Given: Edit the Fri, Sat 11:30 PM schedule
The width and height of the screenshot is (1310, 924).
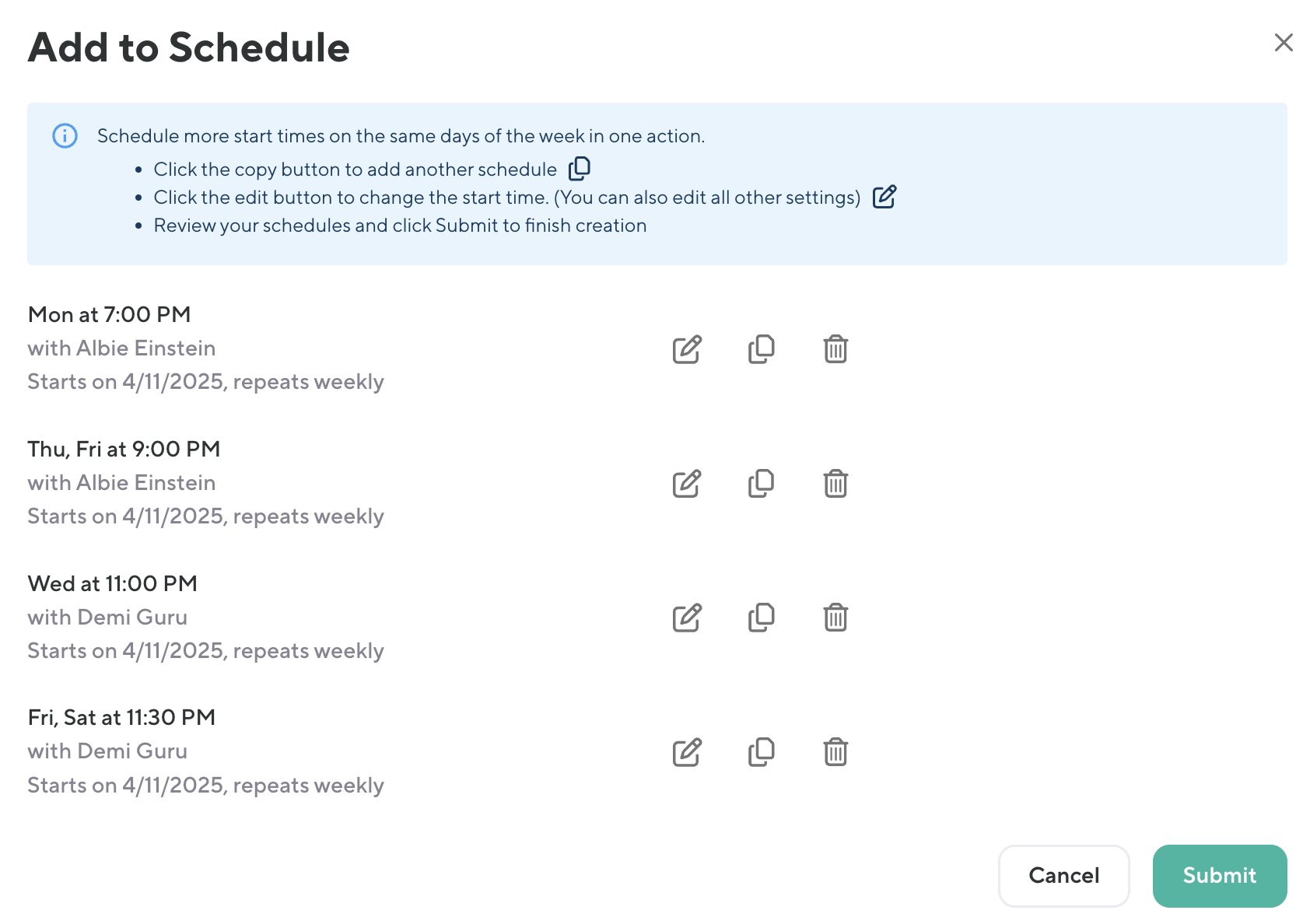Looking at the screenshot, I should [687, 752].
